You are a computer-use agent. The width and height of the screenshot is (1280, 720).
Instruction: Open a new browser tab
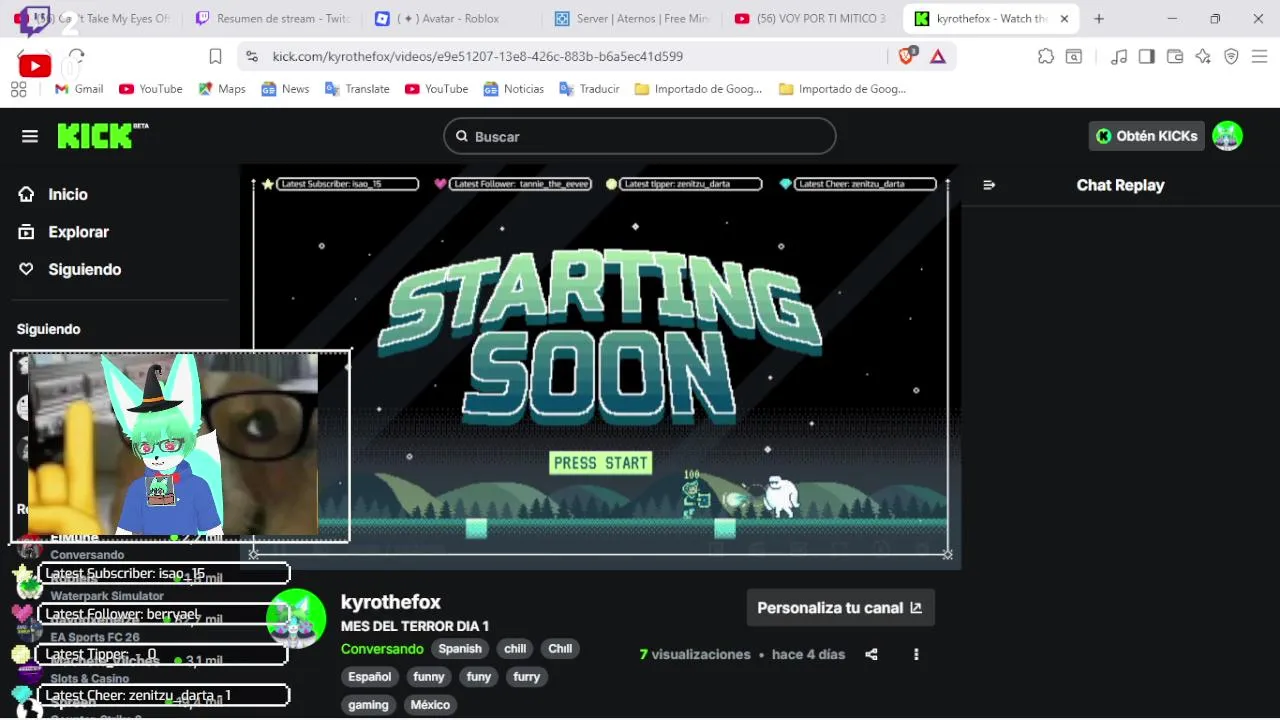click(x=1099, y=19)
